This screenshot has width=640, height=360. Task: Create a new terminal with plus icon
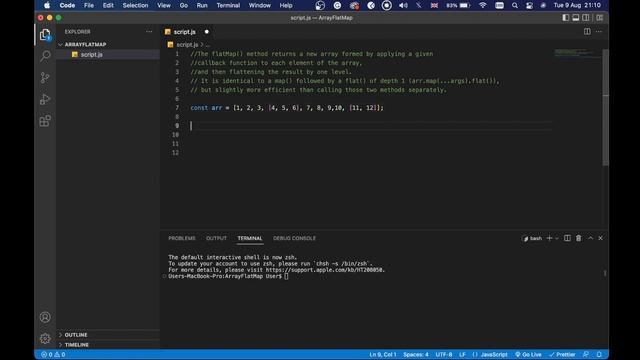click(549, 238)
